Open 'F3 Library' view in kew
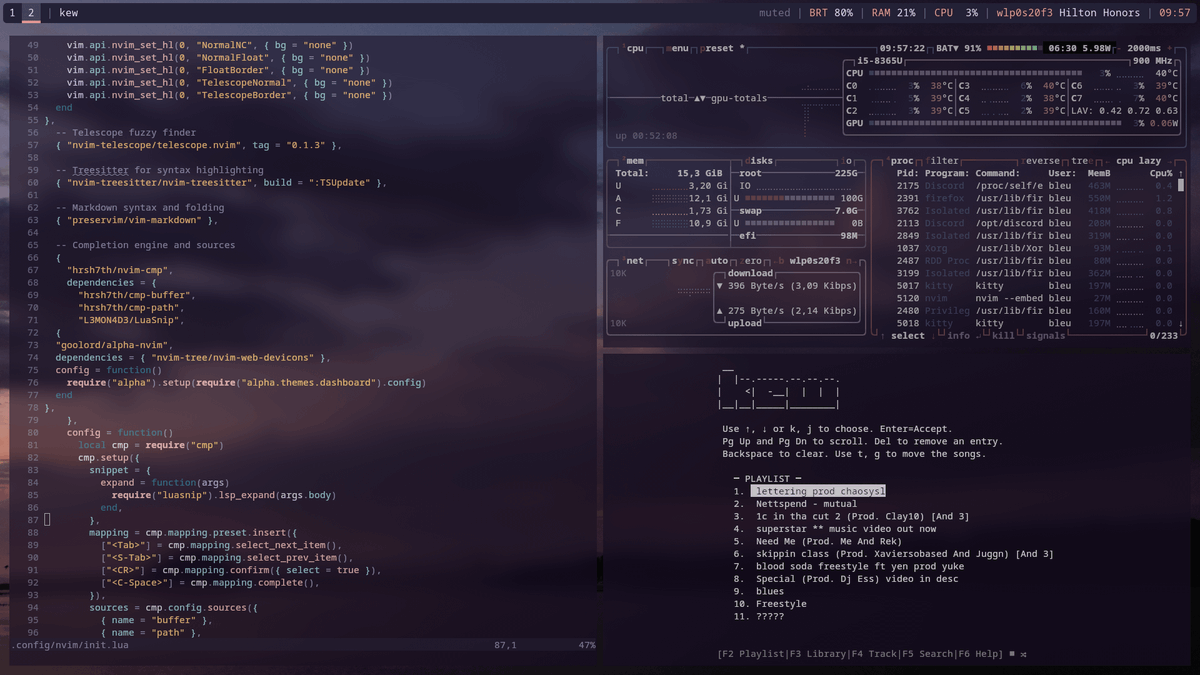The width and height of the screenshot is (1200, 675). click(820, 654)
